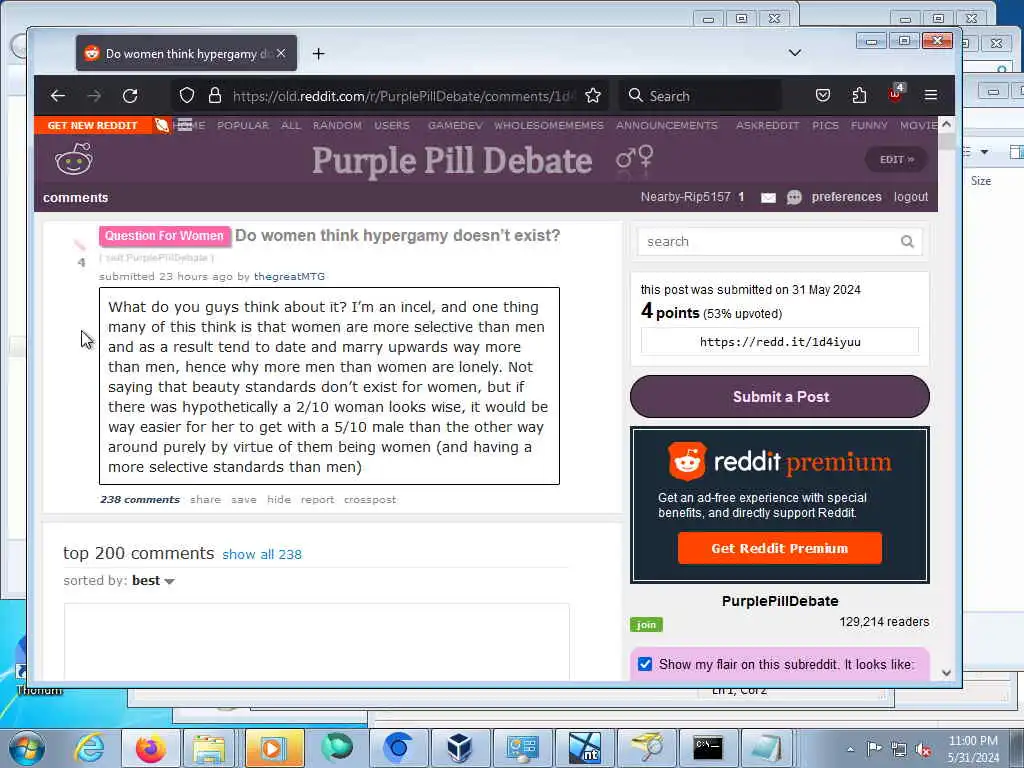Screen dimensions: 1024x768
Task: Open WHOLESOMEMEMES in the top bar
Action: point(549,125)
